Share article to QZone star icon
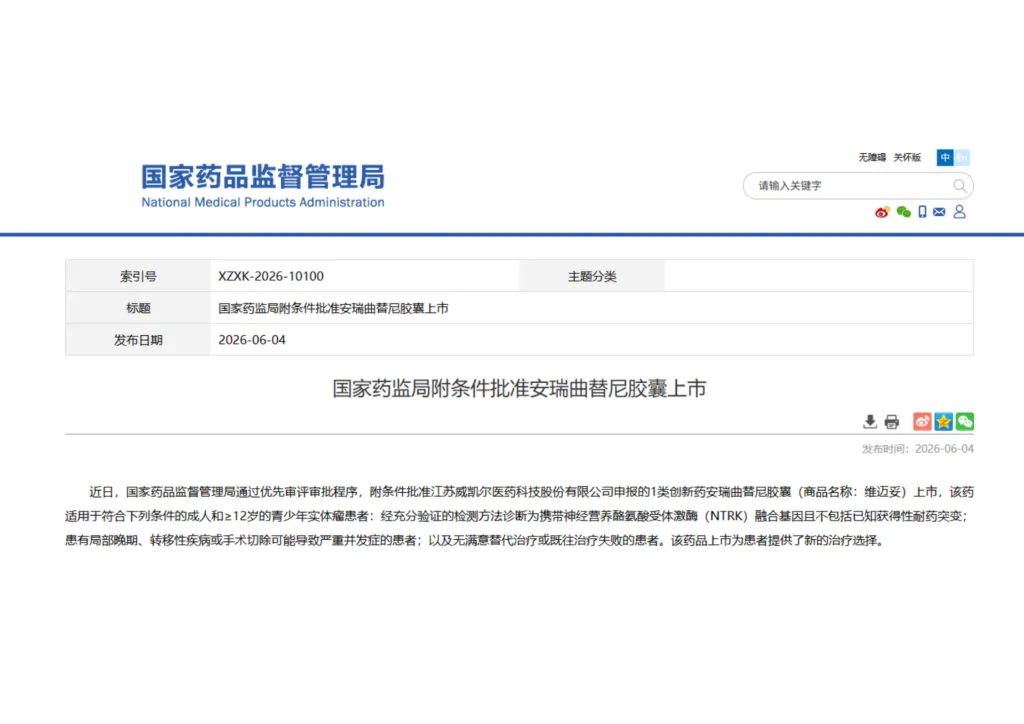This screenshot has width=1024, height=724. tap(944, 422)
